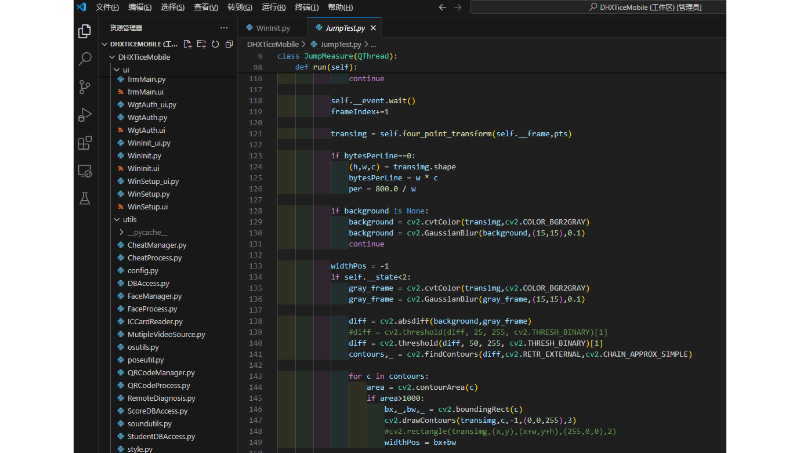Image resolution: width=800 pixels, height=453 pixels.
Task: Open RemoteDiagnosis.py in explorer
Action: [161, 398]
